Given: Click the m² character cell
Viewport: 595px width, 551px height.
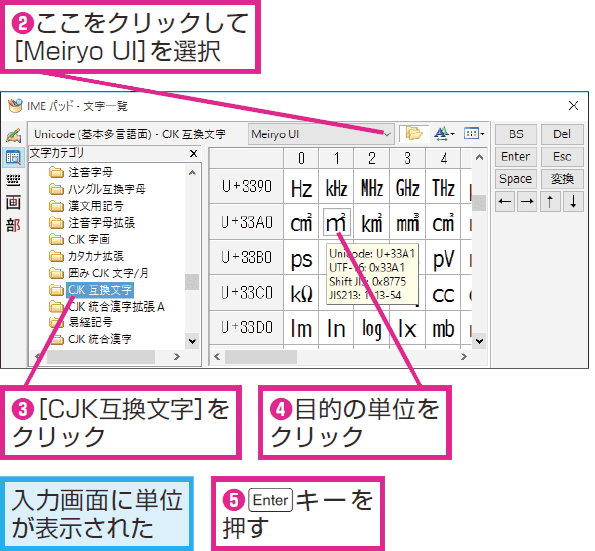Looking at the screenshot, I should [336, 222].
